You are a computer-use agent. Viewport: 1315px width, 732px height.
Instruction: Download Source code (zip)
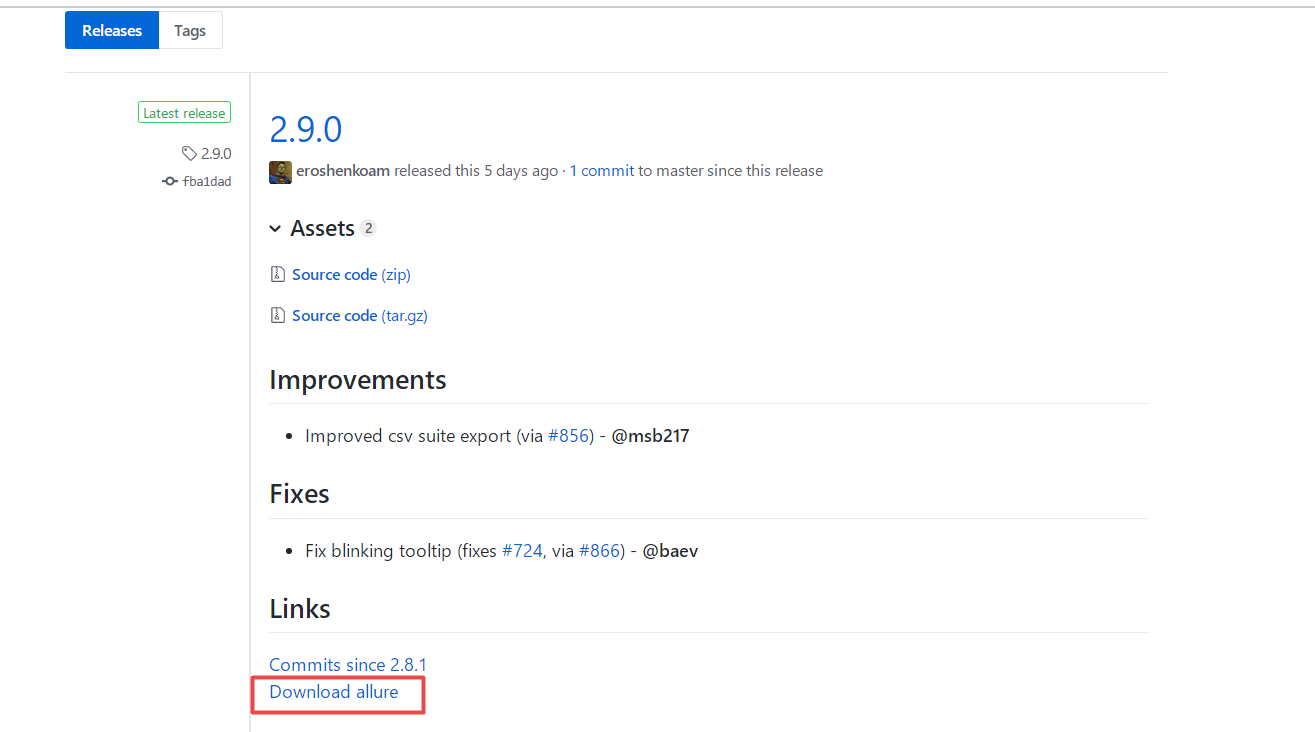(x=351, y=275)
